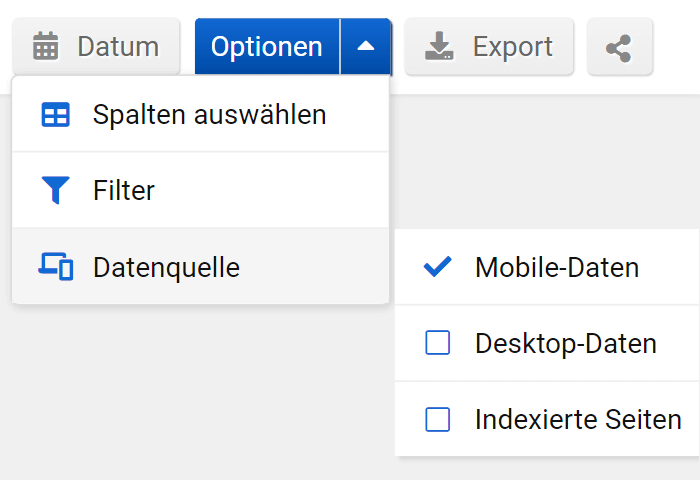Click the devices icon beside Datenquelle
The width and height of the screenshot is (700, 480).
56,267
